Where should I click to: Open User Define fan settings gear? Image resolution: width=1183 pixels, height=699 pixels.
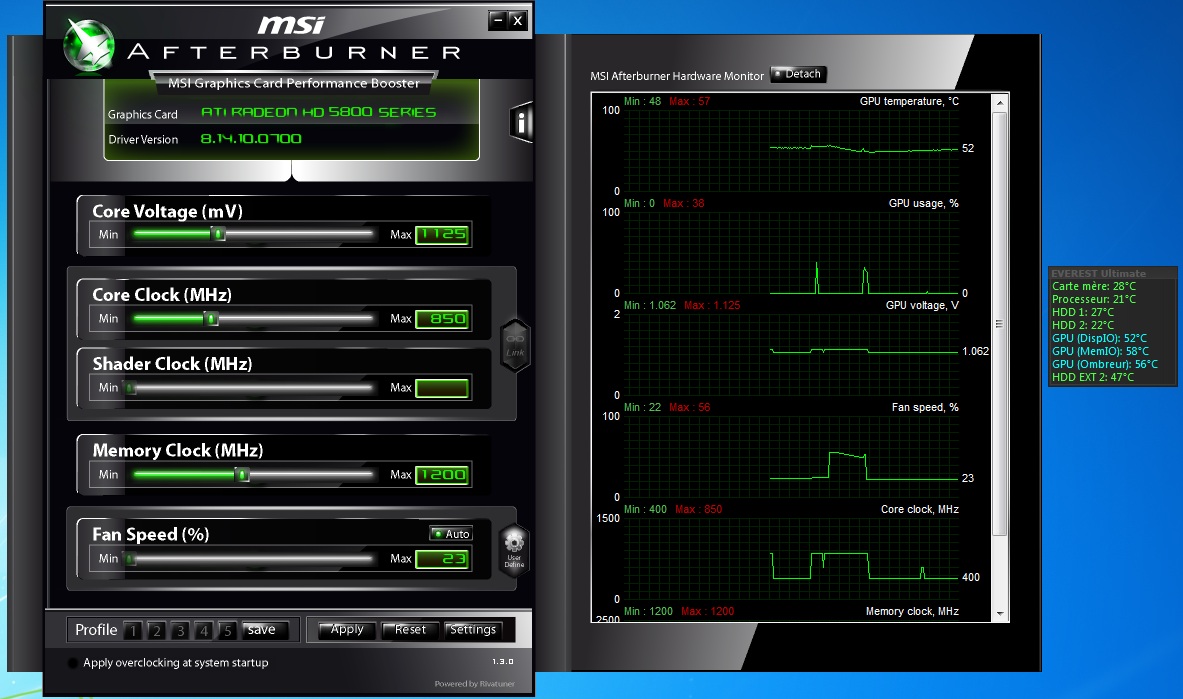tap(514, 548)
